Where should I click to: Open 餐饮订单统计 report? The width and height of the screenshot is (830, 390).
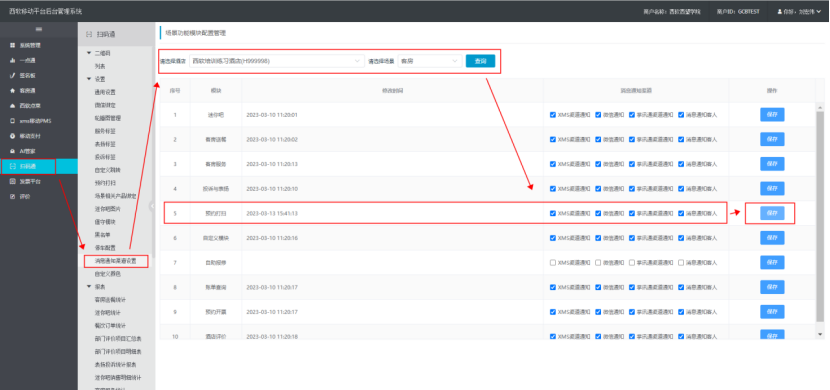tap(111, 326)
